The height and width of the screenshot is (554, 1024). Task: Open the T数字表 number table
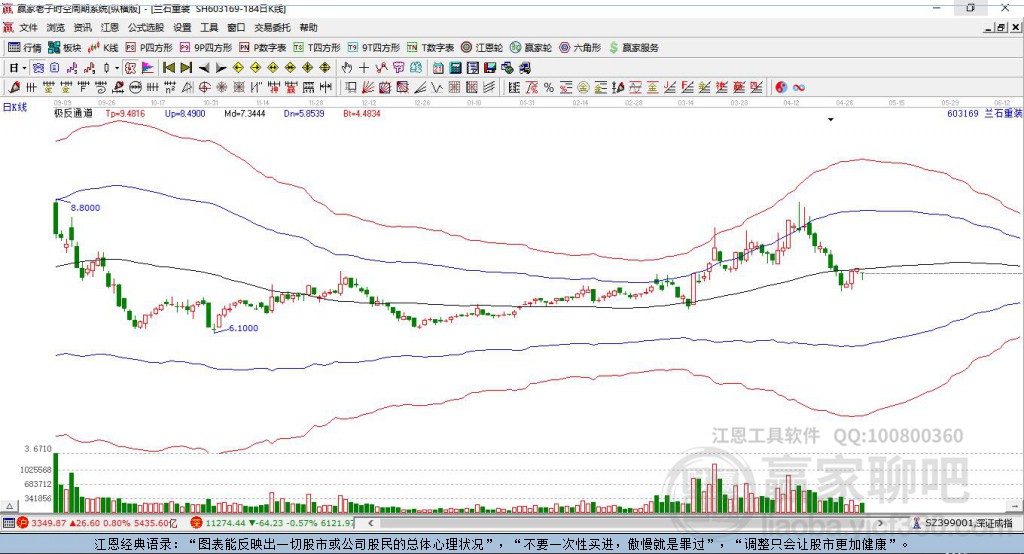(430, 48)
